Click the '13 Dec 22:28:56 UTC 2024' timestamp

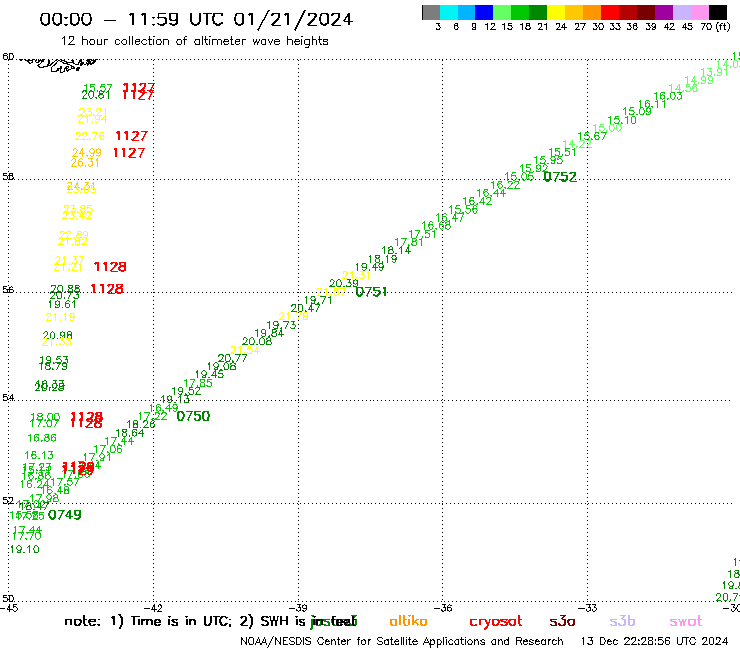tap(654, 642)
